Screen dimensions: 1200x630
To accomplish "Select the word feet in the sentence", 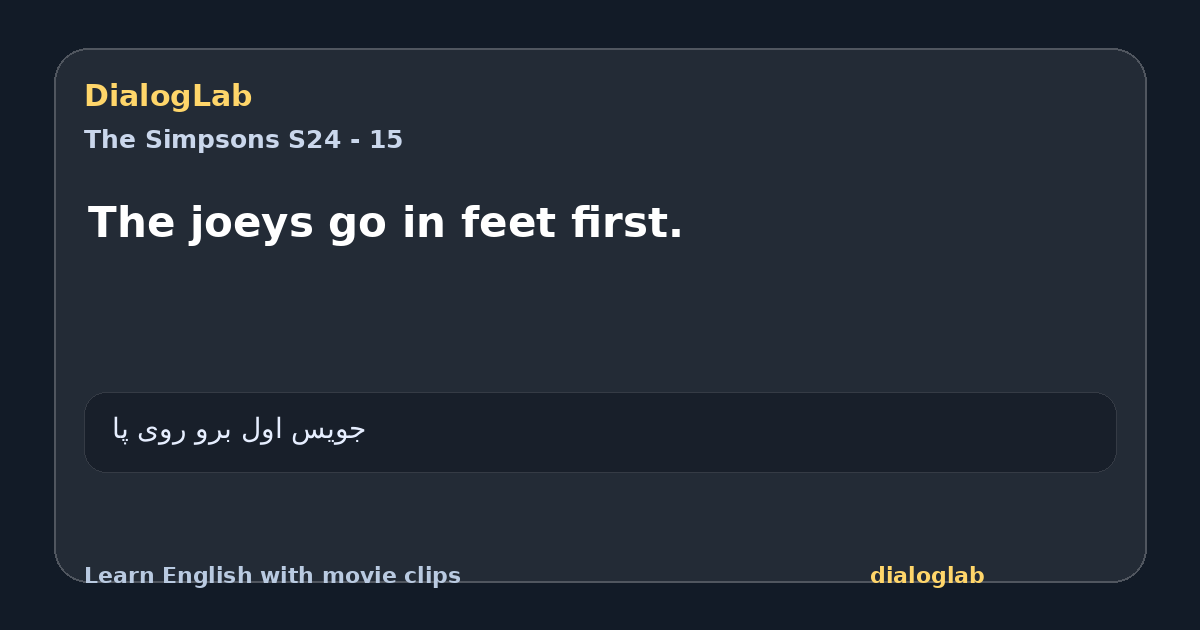I will 503,223.
